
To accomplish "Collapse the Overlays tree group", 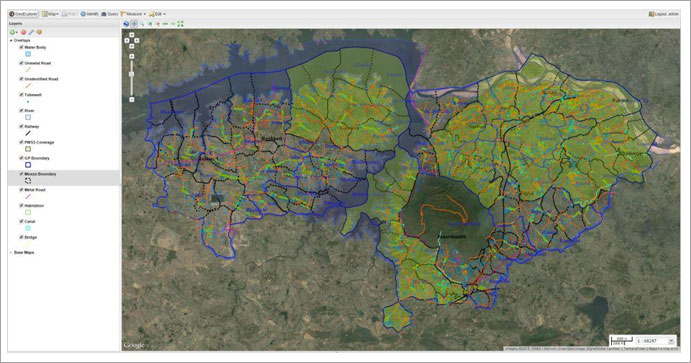I will click(11, 40).
